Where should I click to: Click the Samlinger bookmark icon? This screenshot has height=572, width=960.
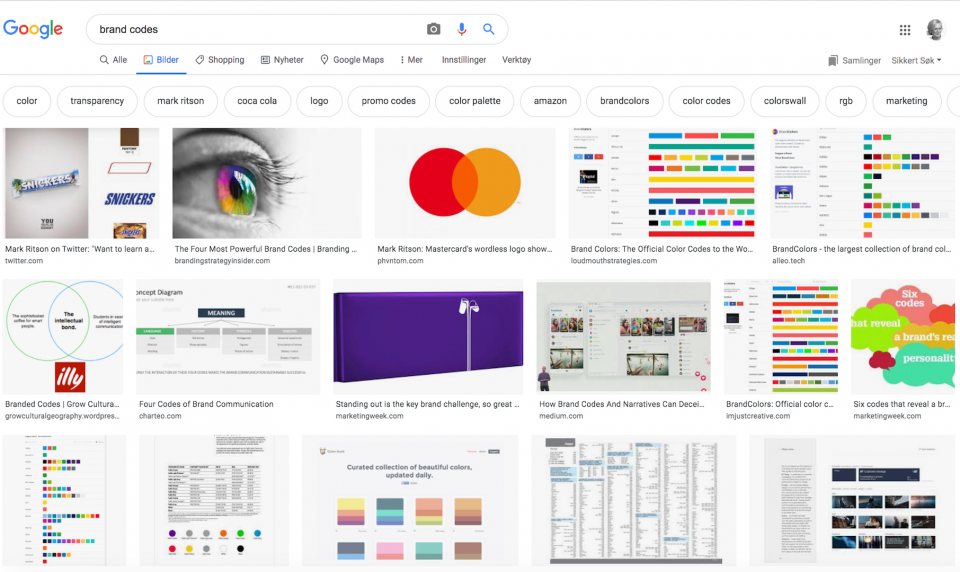(x=833, y=61)
